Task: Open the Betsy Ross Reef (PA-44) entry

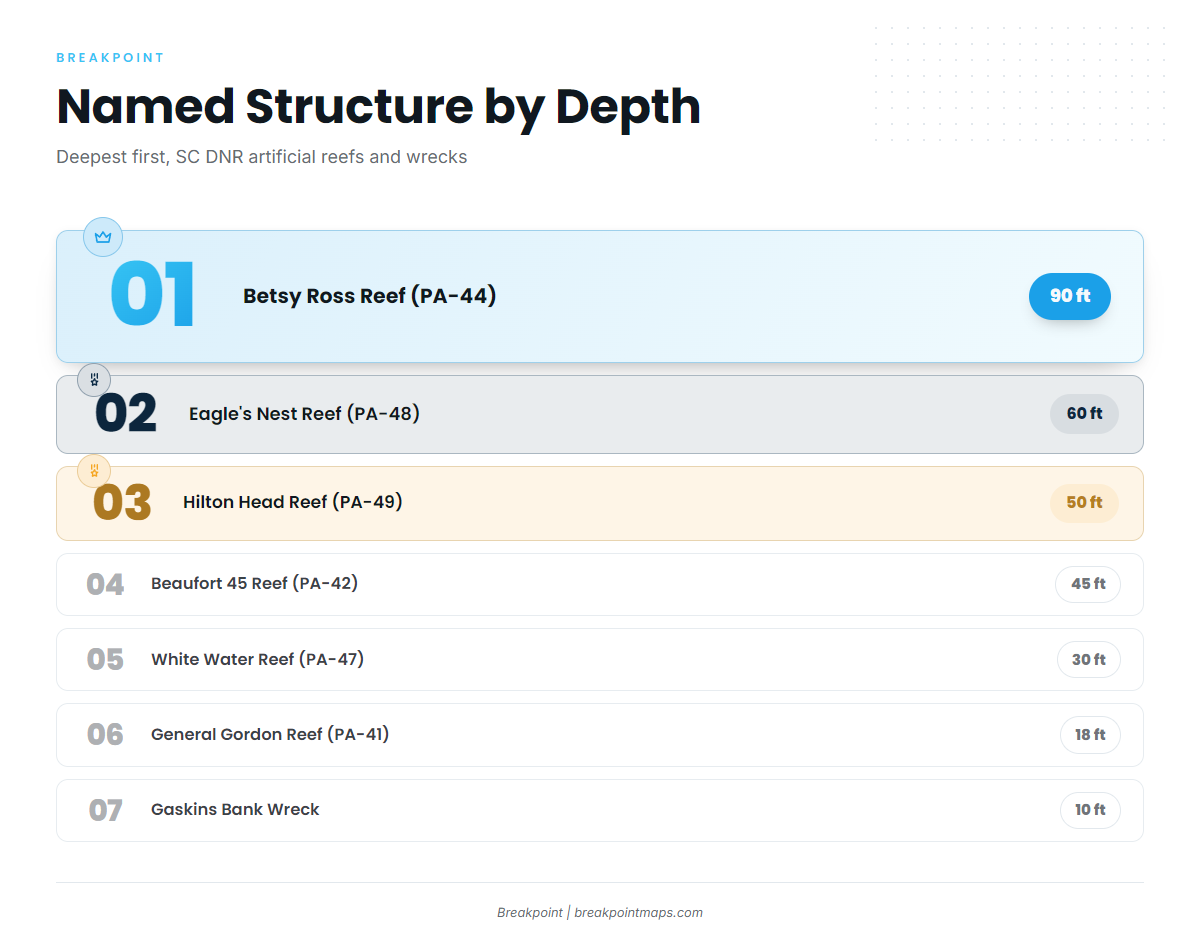Action: click(x=600, y=297)
